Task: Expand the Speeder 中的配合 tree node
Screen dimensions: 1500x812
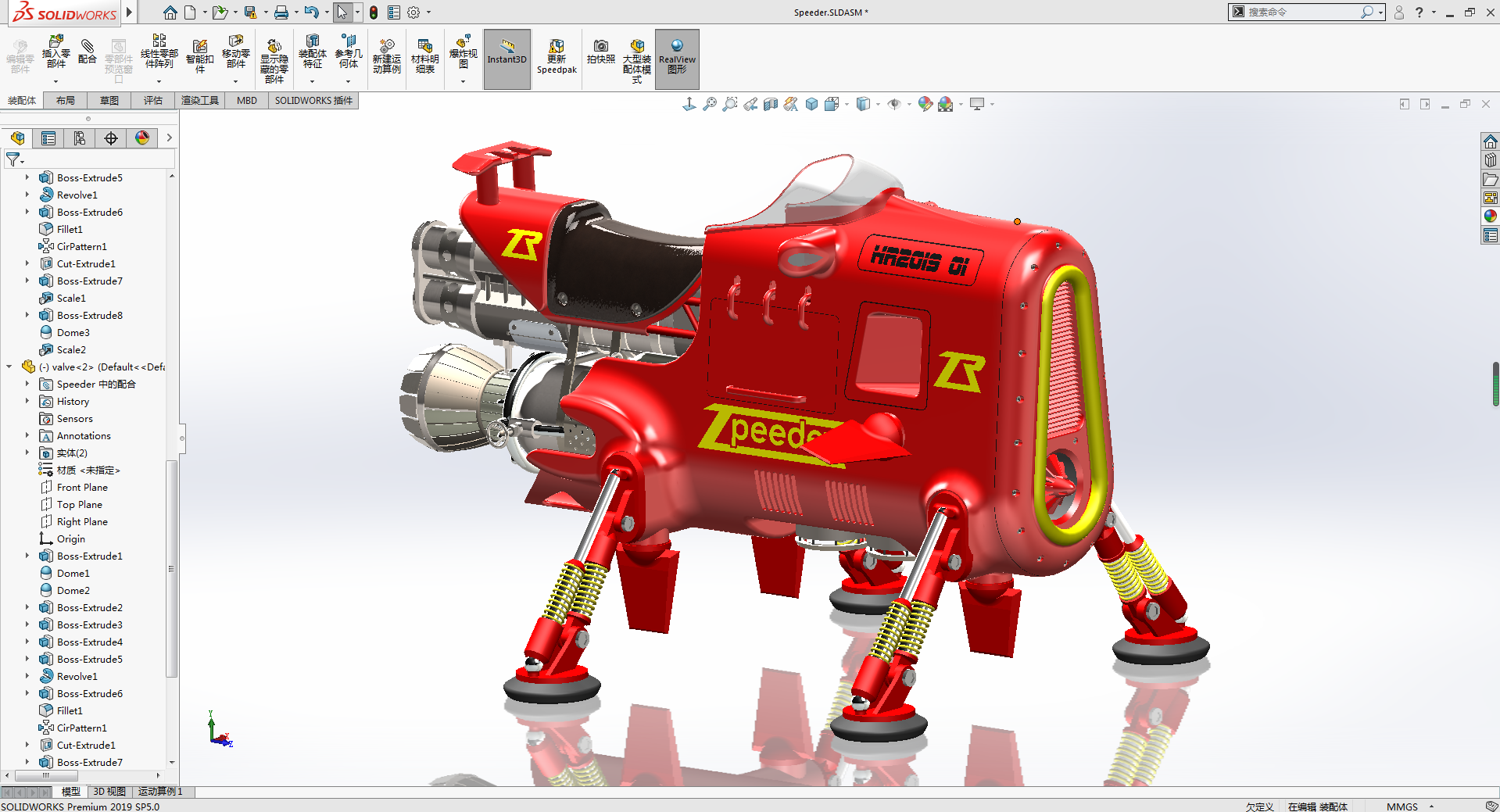Action: [27, 384]
